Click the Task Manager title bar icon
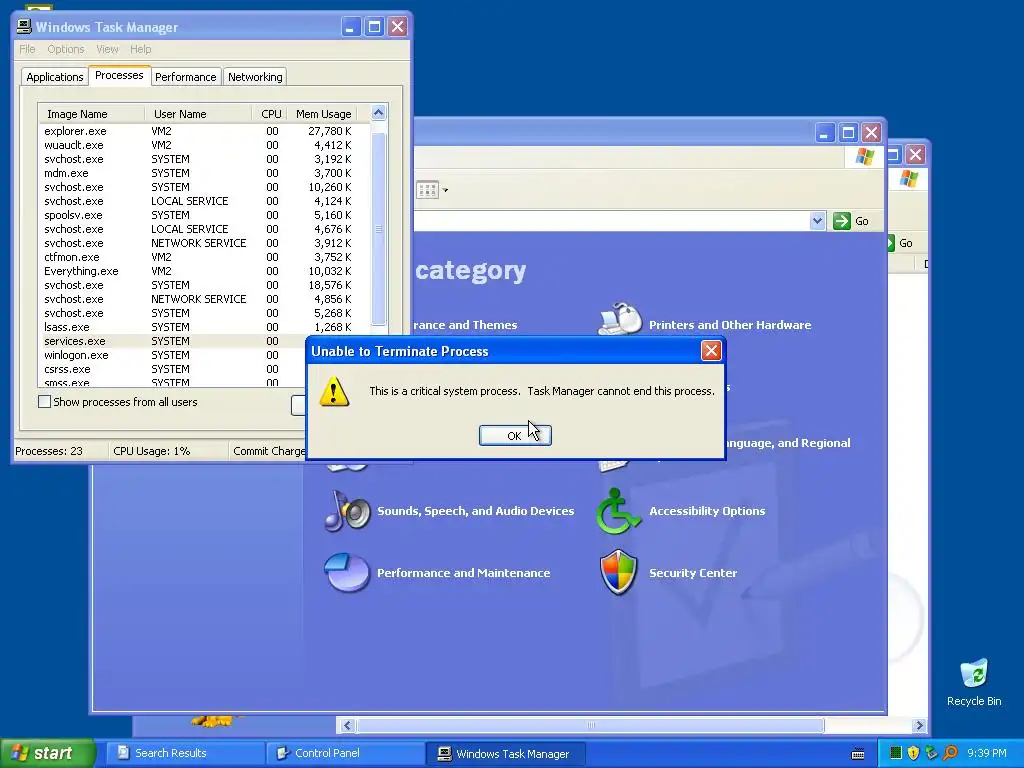The width and height of the screenshot is (1024, 768). [24, 27]
